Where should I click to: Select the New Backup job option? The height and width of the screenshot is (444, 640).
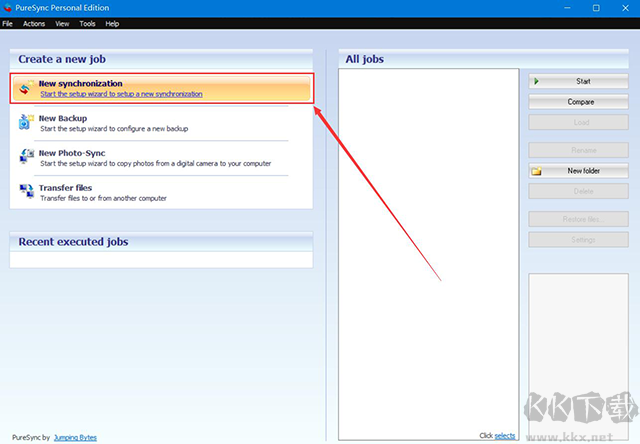pos(161,123)
